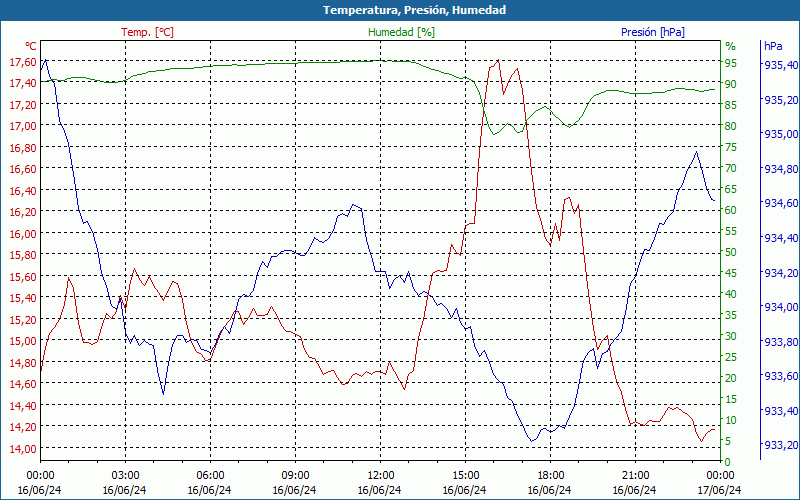Image resolution: width=800 pixels, height=500 pixels.
Task: Click temperature axis value 15,80
Action: 23,254
